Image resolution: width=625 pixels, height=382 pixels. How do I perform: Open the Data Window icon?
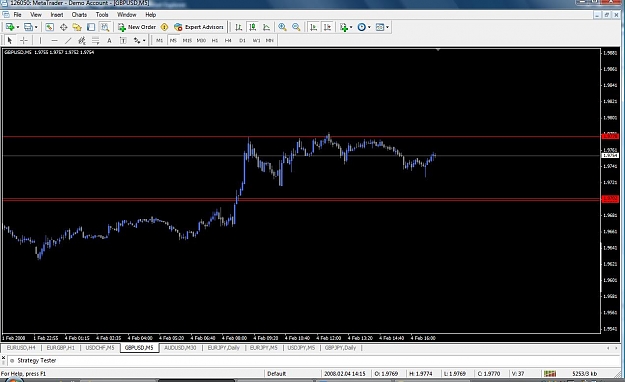(x=63, y=27)
